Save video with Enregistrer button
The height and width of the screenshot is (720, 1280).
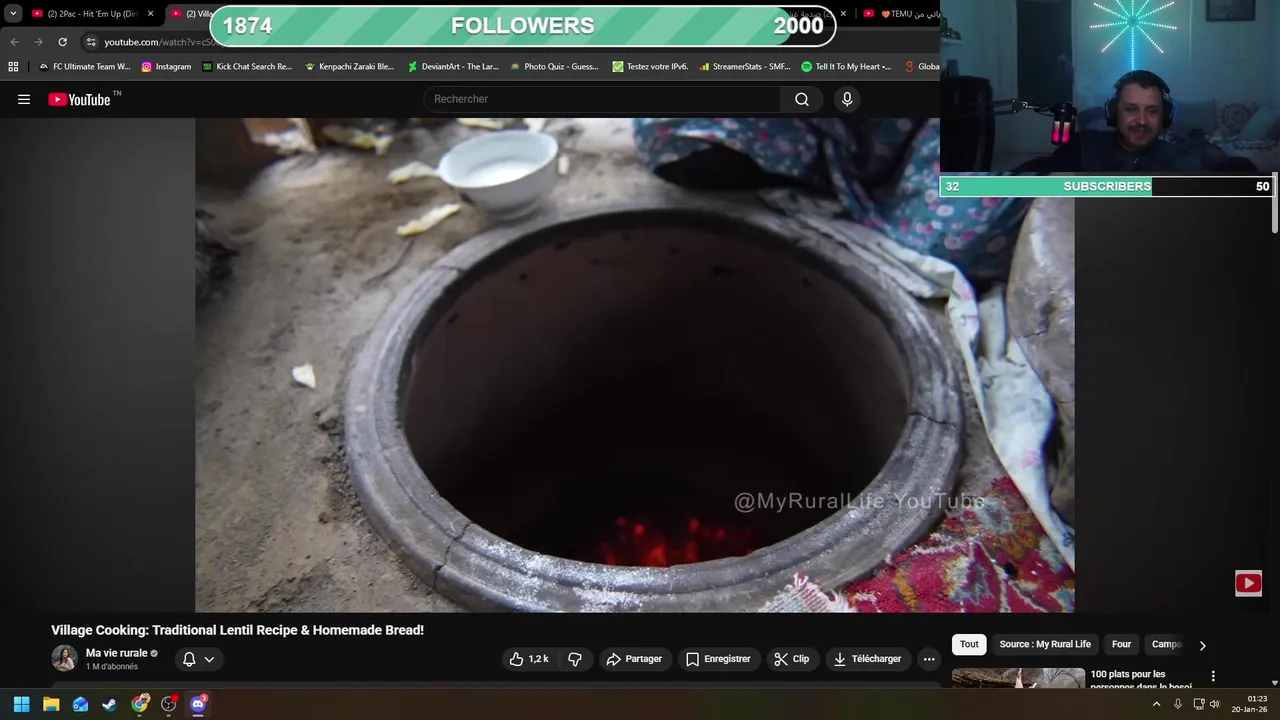pos(719,659)
